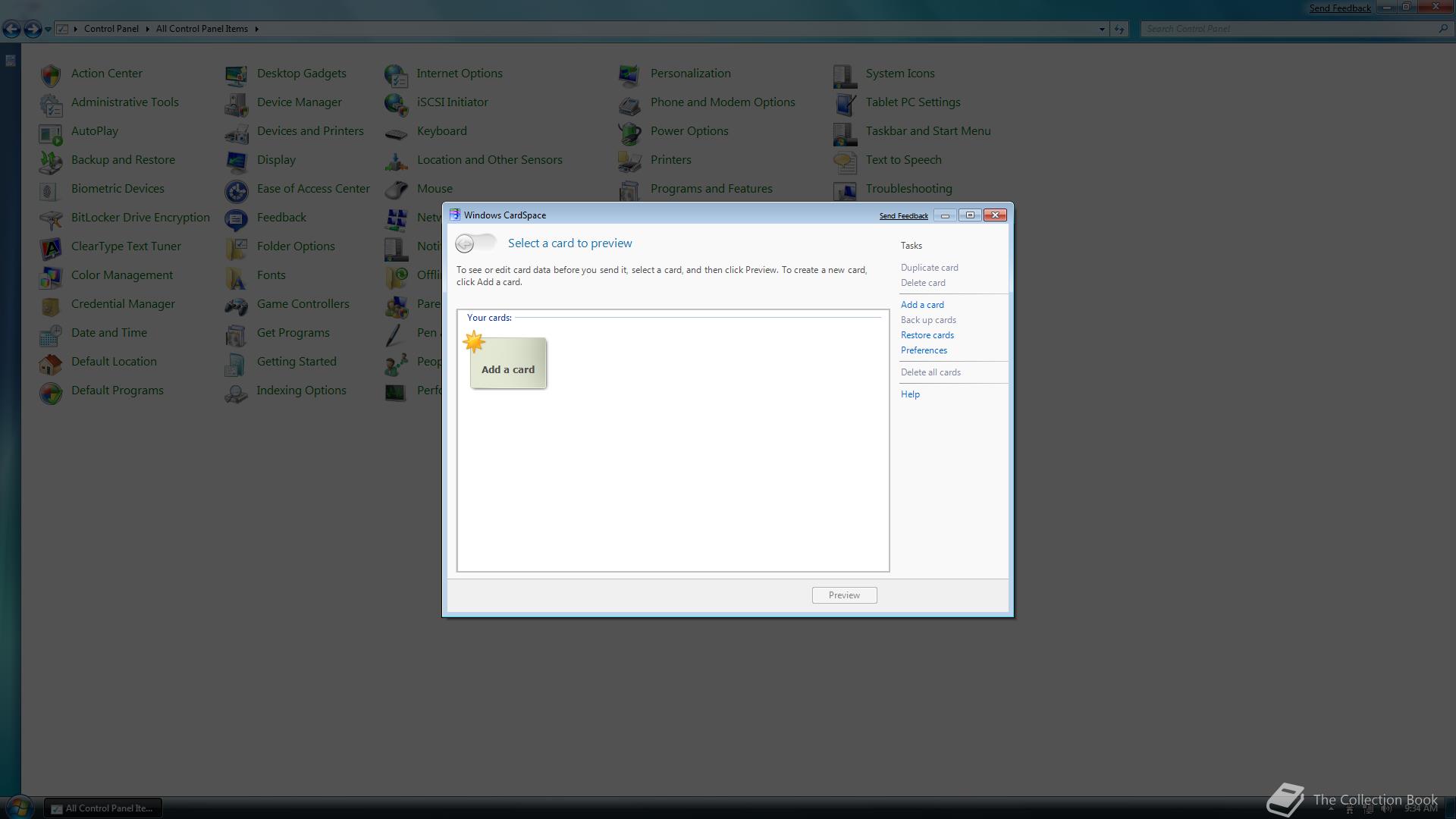Open Restore cards link
1456x819 pixels.
click(x=927, y=335)
